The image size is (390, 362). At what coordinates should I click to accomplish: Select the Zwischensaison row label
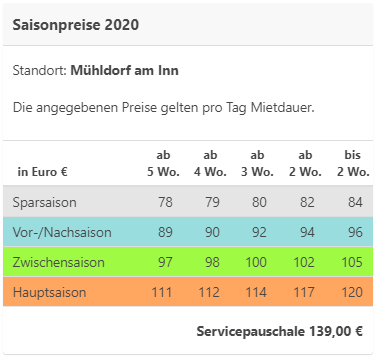click(x=59, y=262)
